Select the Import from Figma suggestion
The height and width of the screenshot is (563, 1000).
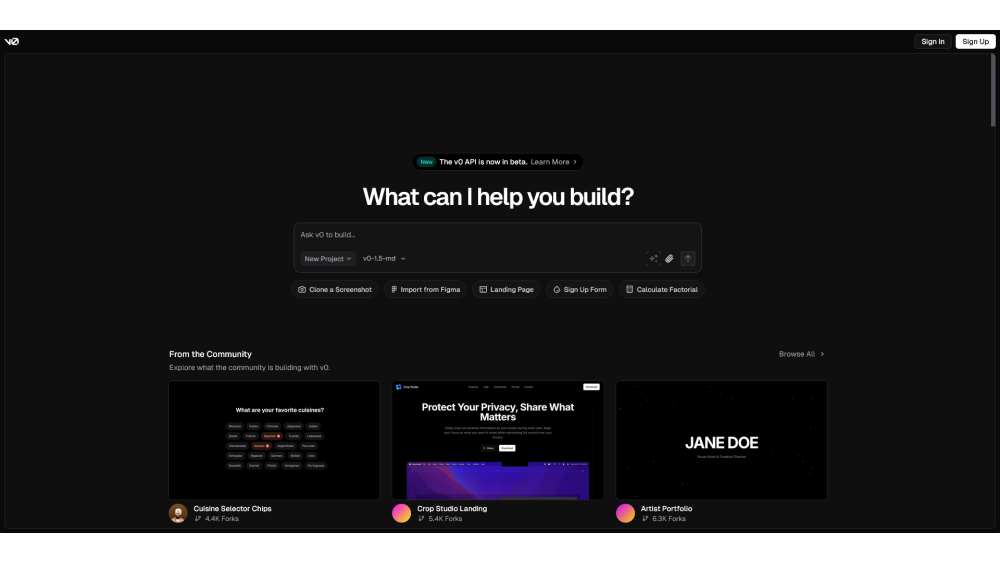(425, 289)
